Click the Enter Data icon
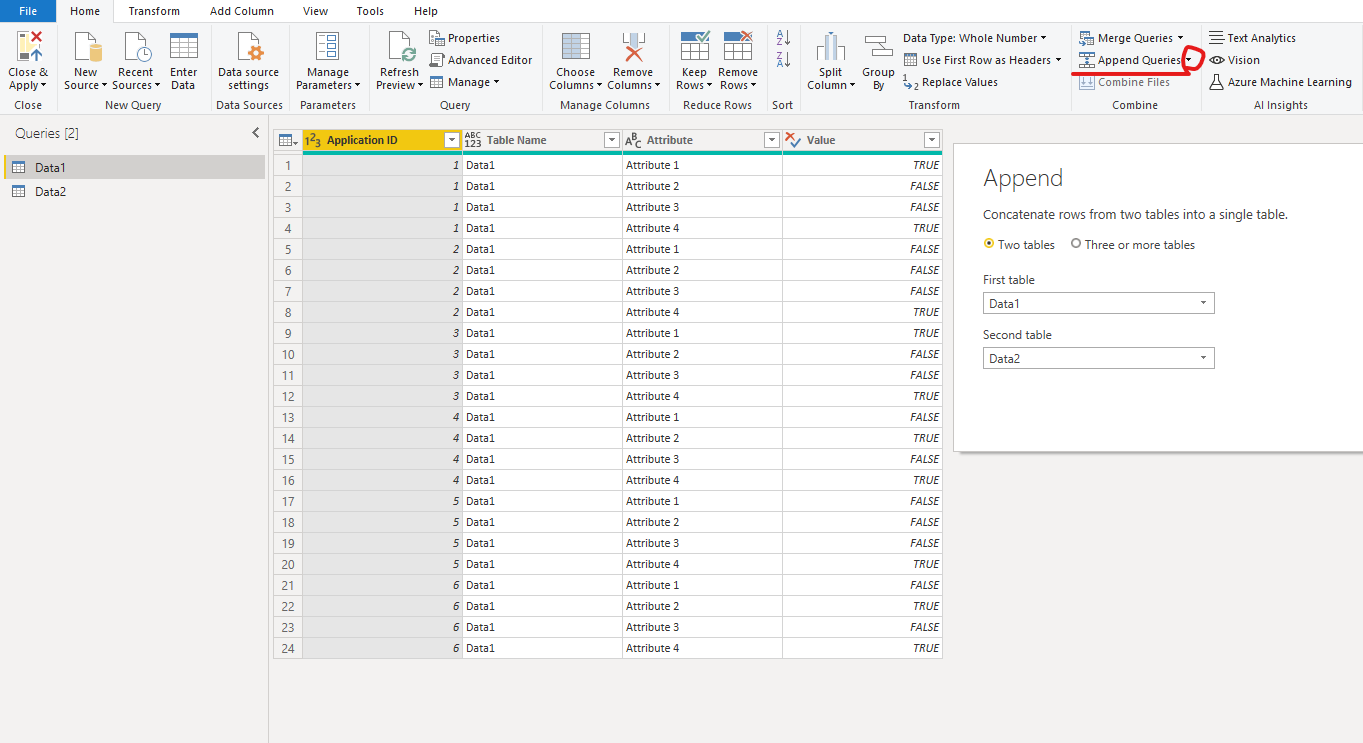The image size is (1363, 743). pos(183,47)
